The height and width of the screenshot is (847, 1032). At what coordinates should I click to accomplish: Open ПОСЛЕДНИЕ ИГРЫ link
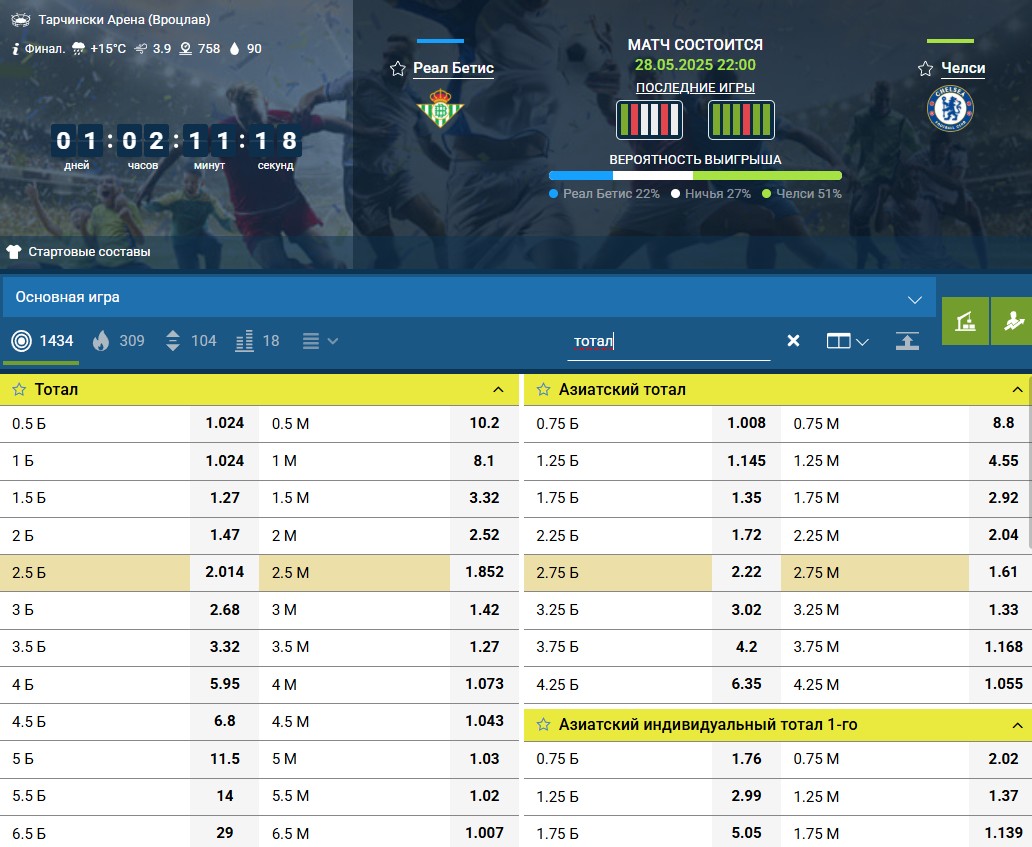coord(695,88)
